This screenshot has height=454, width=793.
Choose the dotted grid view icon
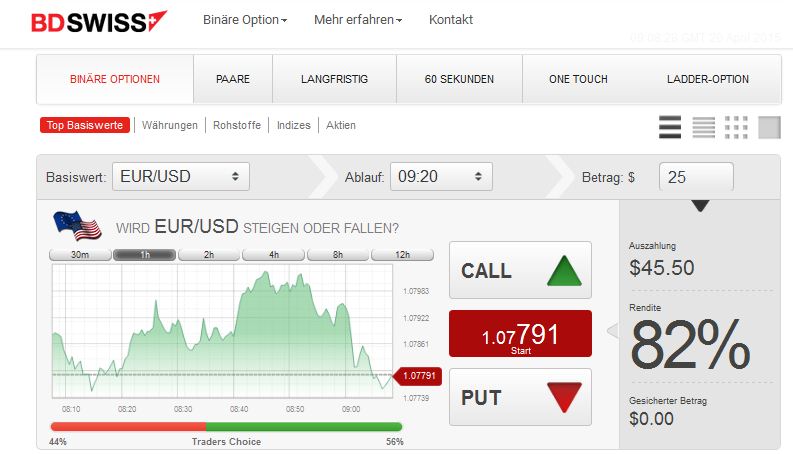[736, 127]
